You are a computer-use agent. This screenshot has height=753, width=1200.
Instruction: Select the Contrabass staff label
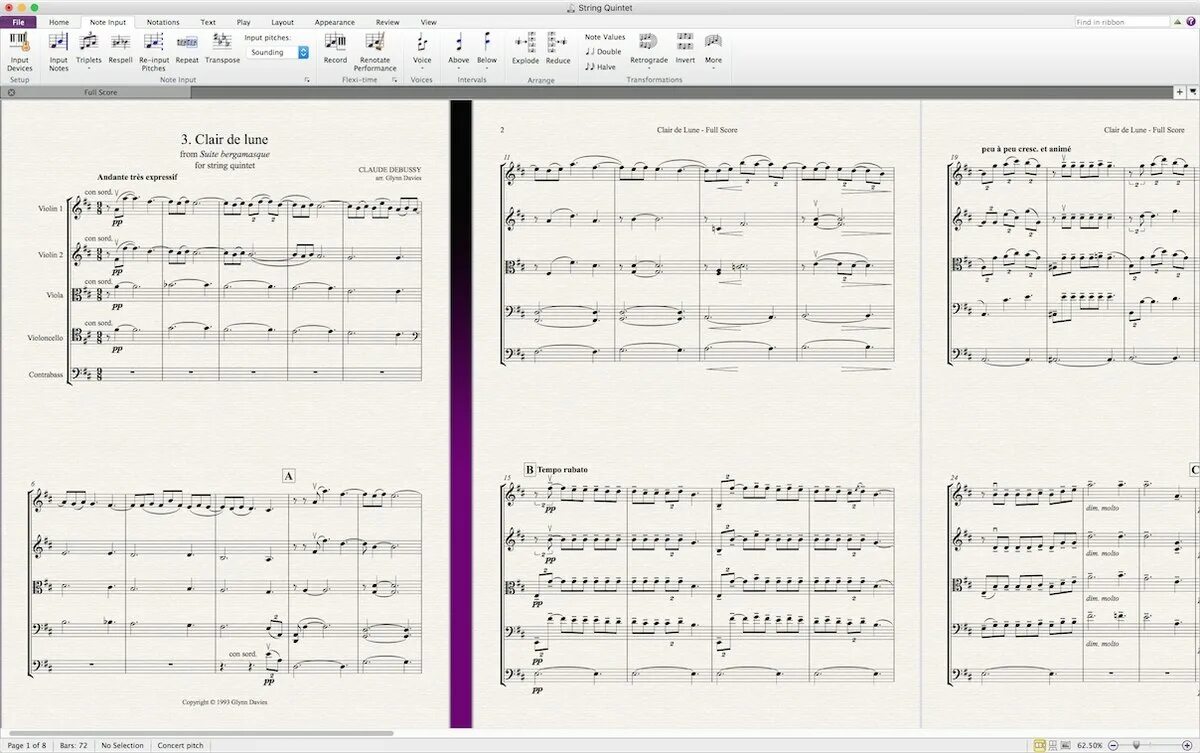[x=45, y=375]
